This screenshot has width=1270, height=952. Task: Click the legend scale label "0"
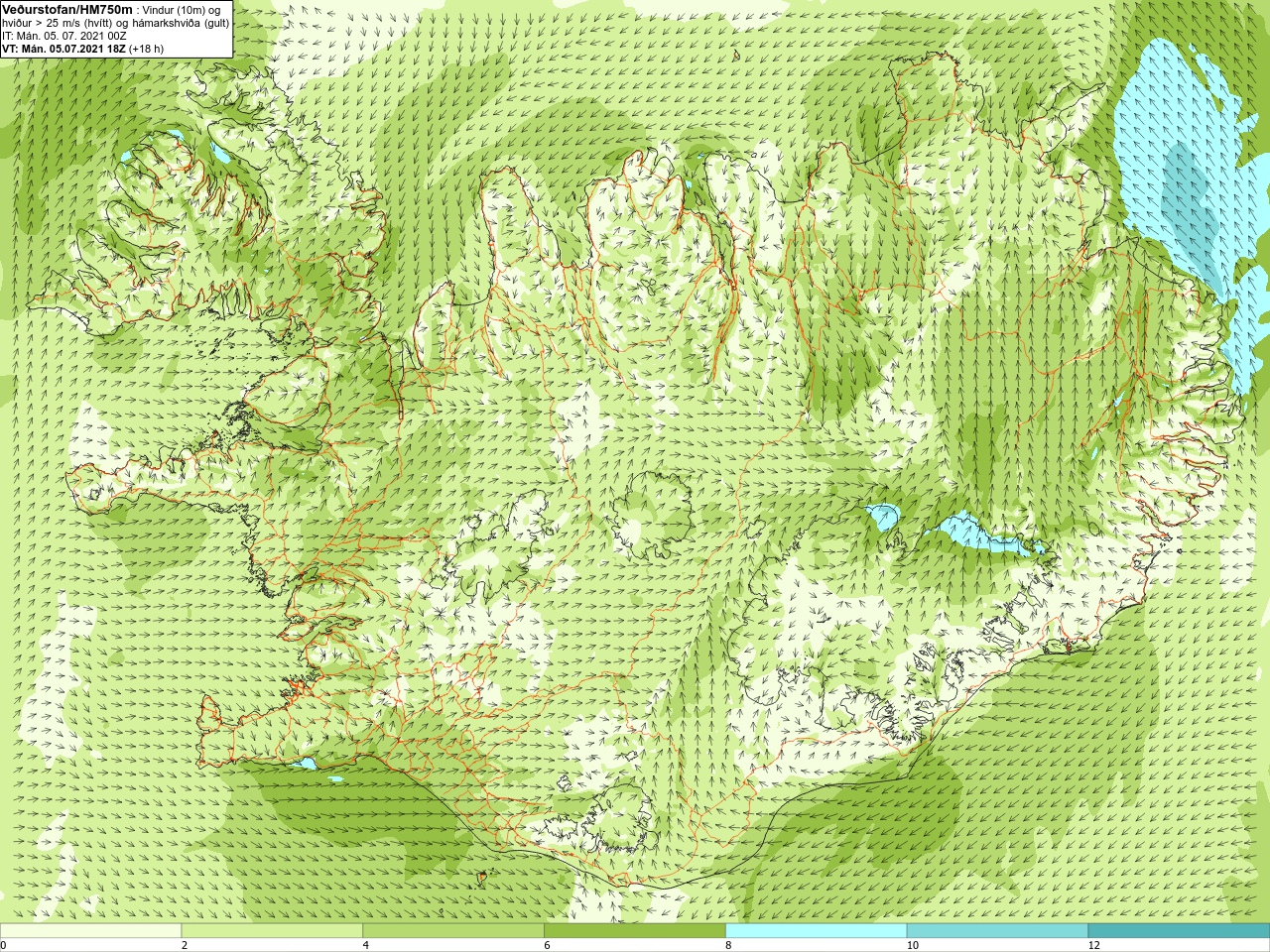coord(4,946)
